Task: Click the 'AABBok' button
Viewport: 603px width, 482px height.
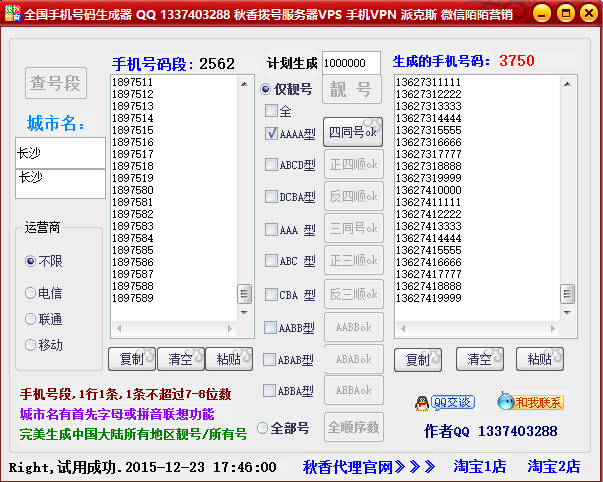Action: click(x=353, y=327)
